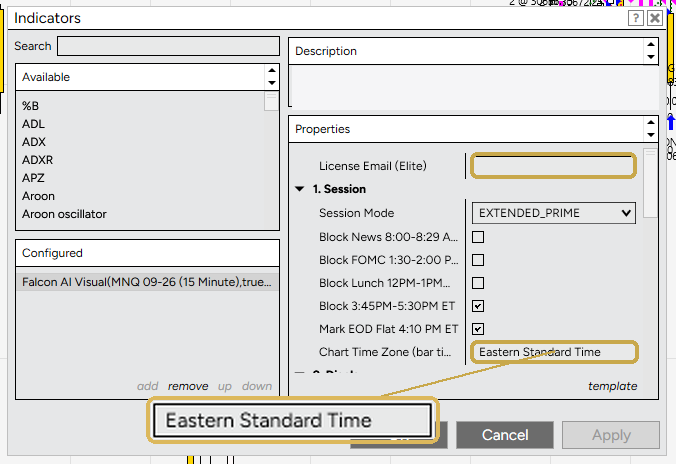Viewport: 676px width, 464px height.
Task: Enable Block News 8:00-8:29 checkbox
Action: tap(478, 237)
